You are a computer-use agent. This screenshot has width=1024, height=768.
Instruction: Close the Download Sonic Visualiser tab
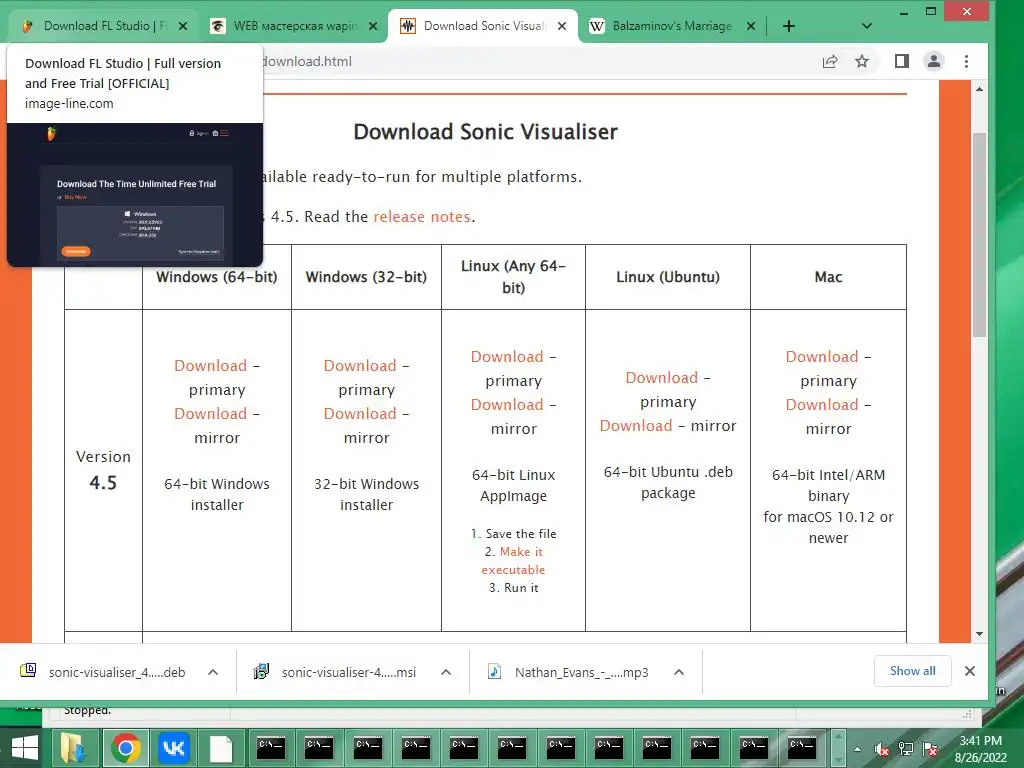click(562, 26)
